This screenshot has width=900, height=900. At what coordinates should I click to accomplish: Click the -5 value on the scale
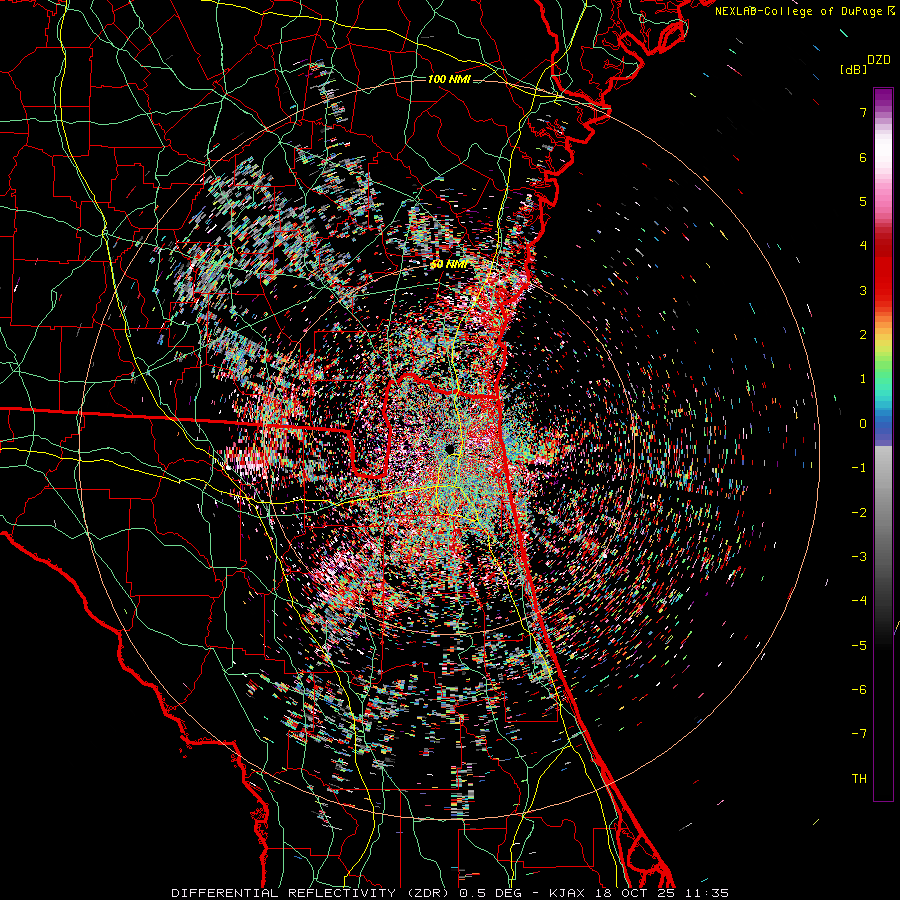pyautogui.click(x=859, y=646)
